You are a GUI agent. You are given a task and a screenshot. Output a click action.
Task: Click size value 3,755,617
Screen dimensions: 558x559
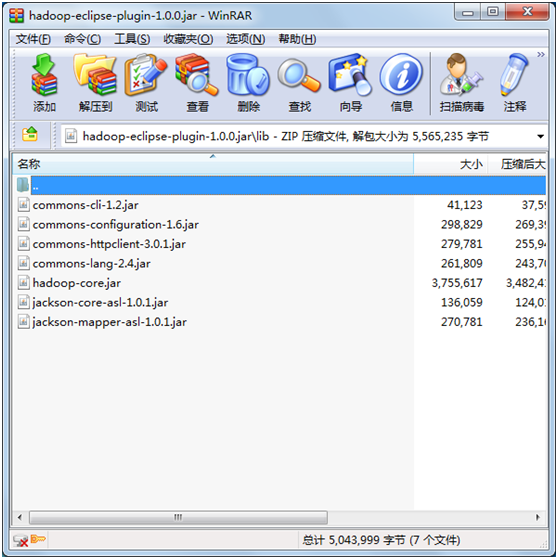point(457,283)
